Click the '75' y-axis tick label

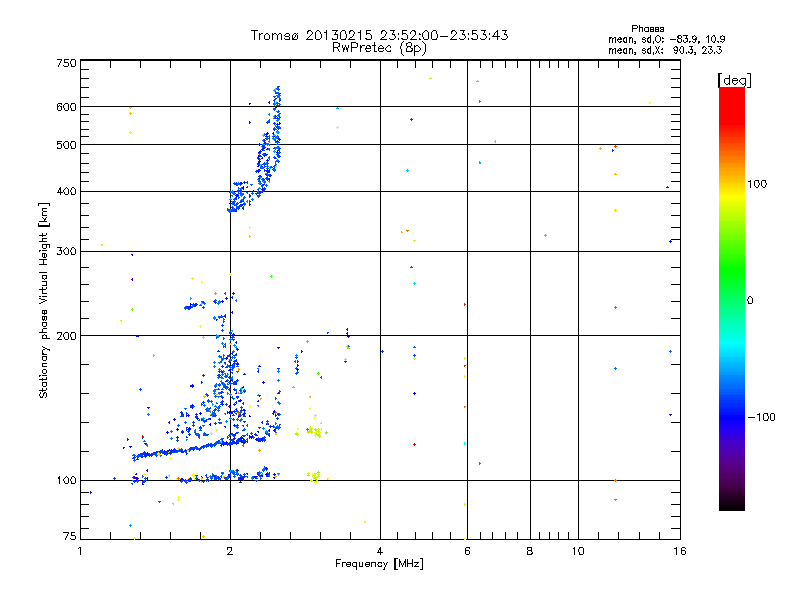70,536
